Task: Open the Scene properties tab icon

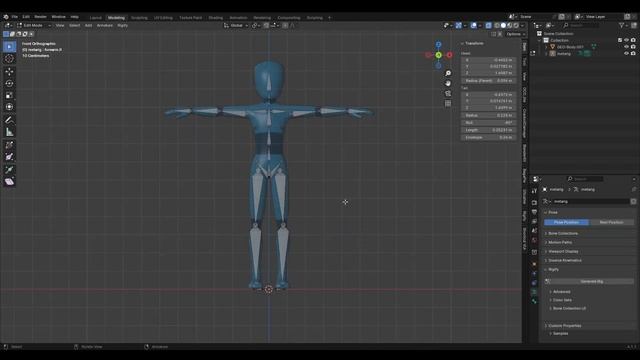Action: point(534,231)
